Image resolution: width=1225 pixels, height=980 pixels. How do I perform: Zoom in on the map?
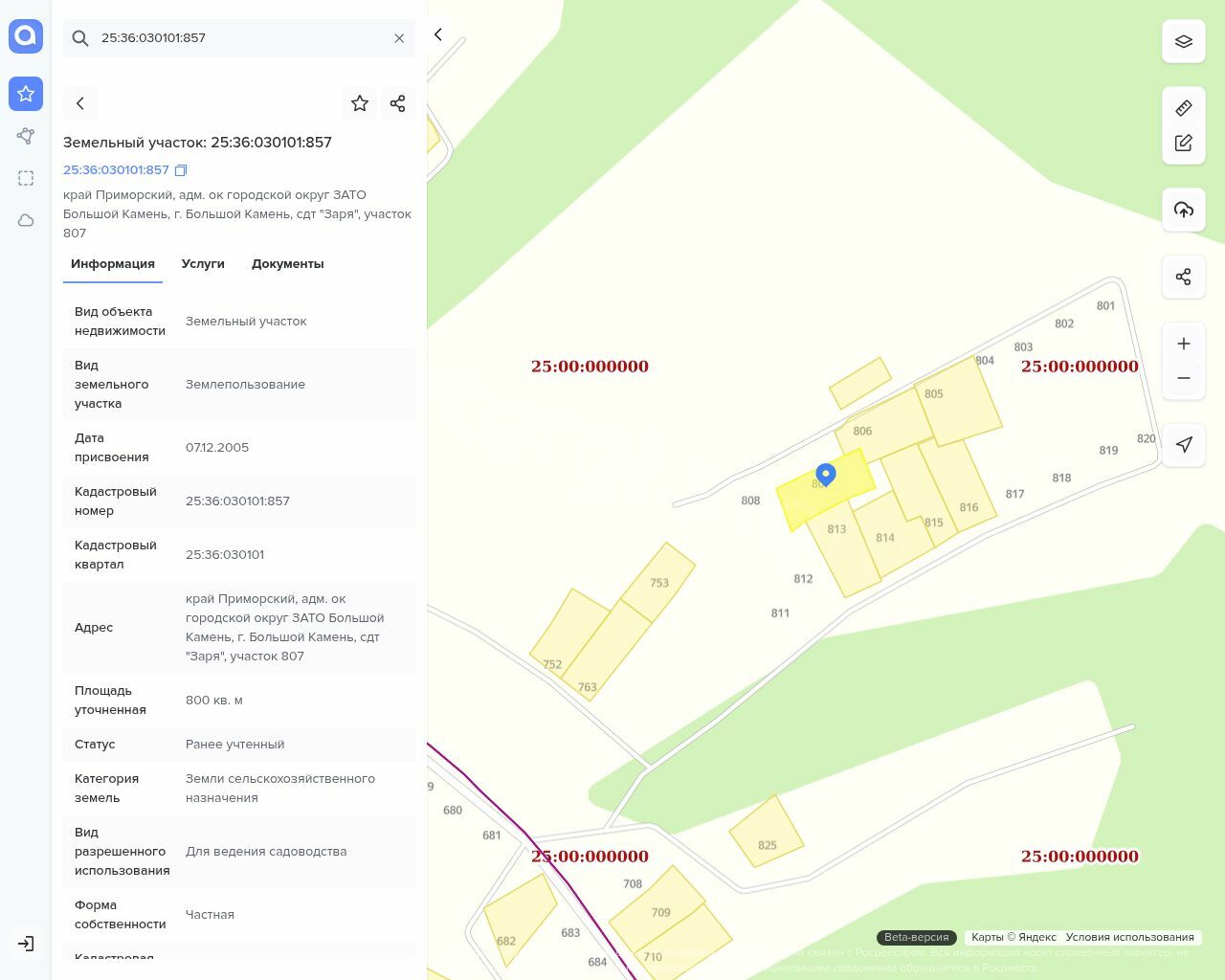point(1183,344)
